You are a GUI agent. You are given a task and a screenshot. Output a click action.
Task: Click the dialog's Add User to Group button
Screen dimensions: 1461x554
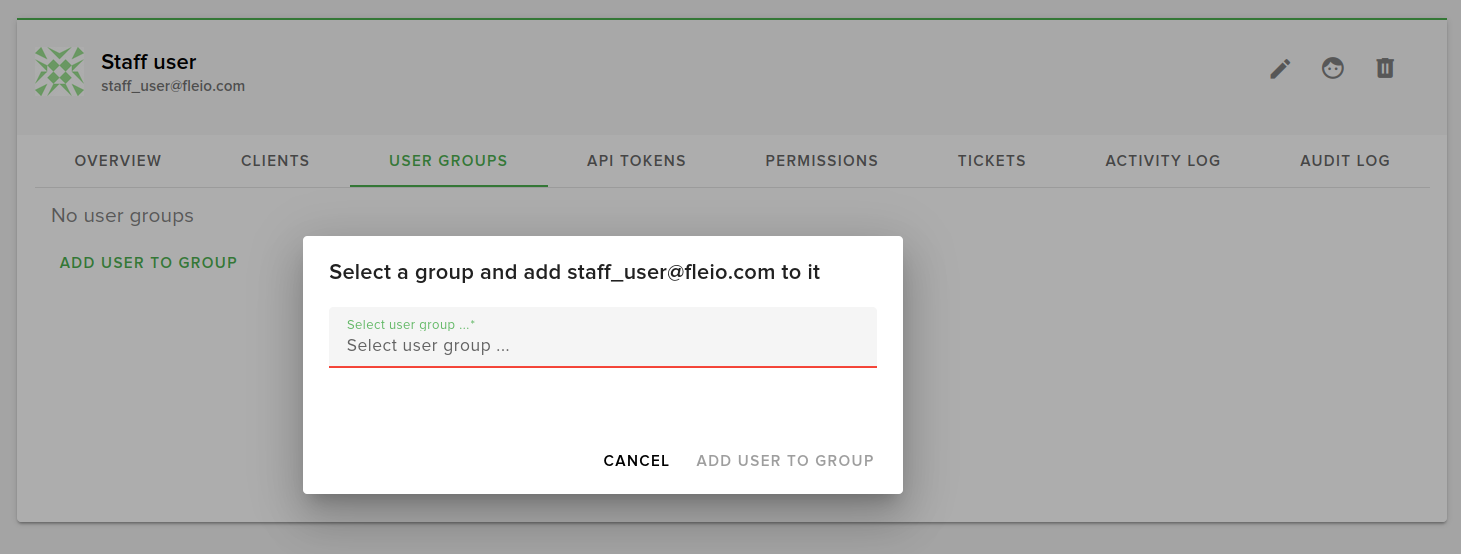point(785,461)
